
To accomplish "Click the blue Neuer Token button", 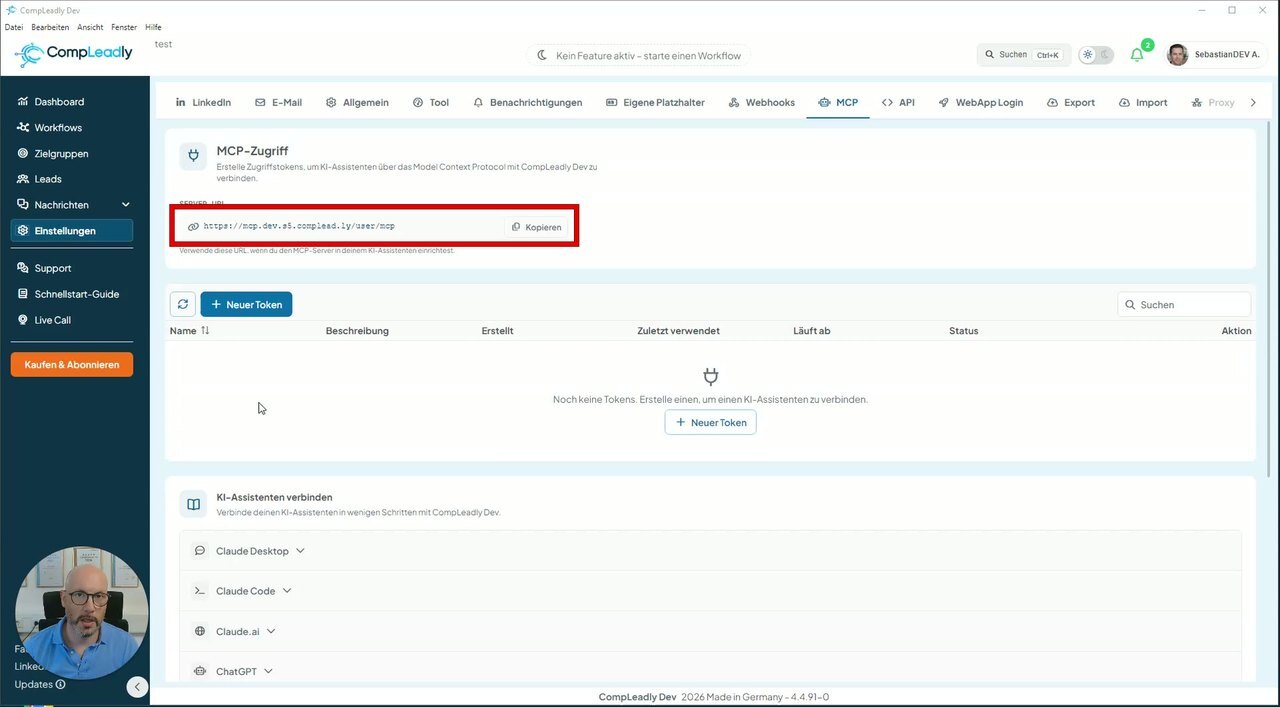I will pyautogui.click(x=246, y=304).
